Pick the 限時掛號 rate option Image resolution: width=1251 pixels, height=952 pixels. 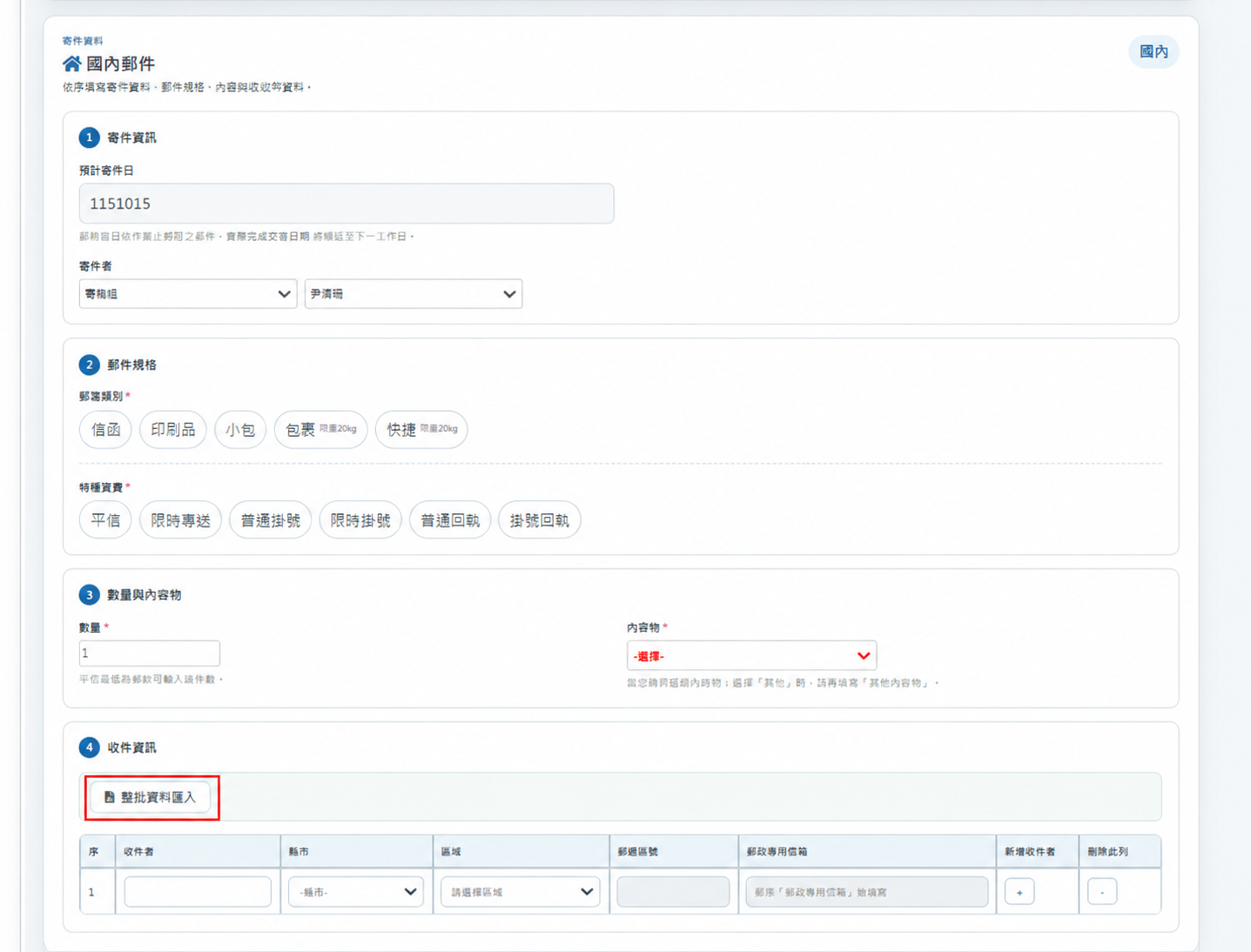click(360, 520)
